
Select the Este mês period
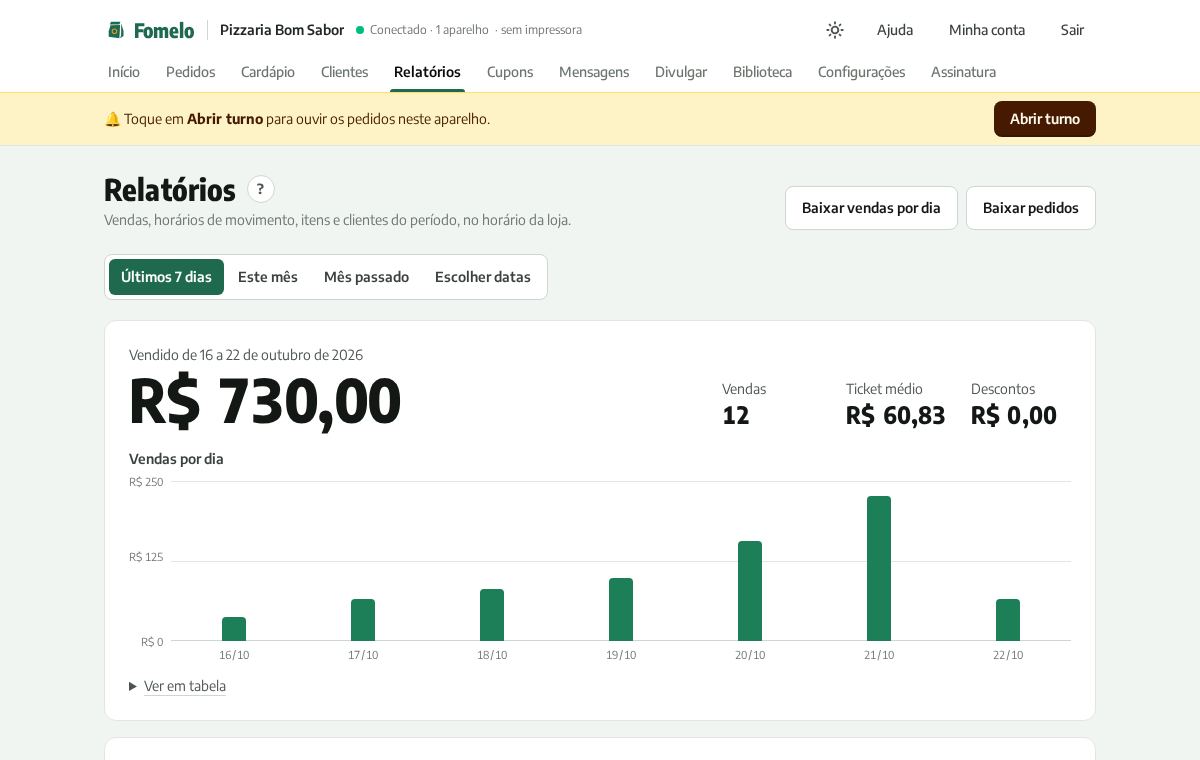268,277
